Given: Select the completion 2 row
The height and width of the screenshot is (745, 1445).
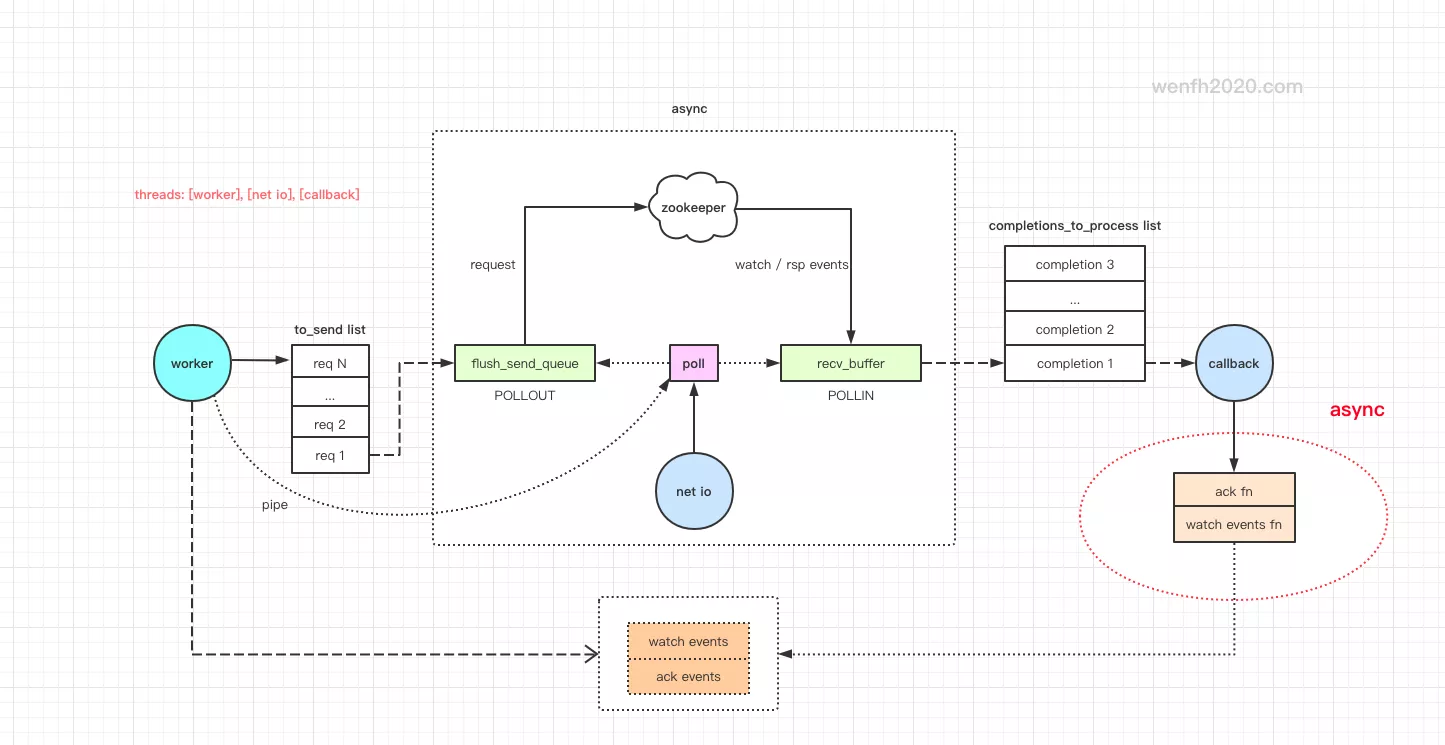Looking at the screenshot, I should point(1074,330).
